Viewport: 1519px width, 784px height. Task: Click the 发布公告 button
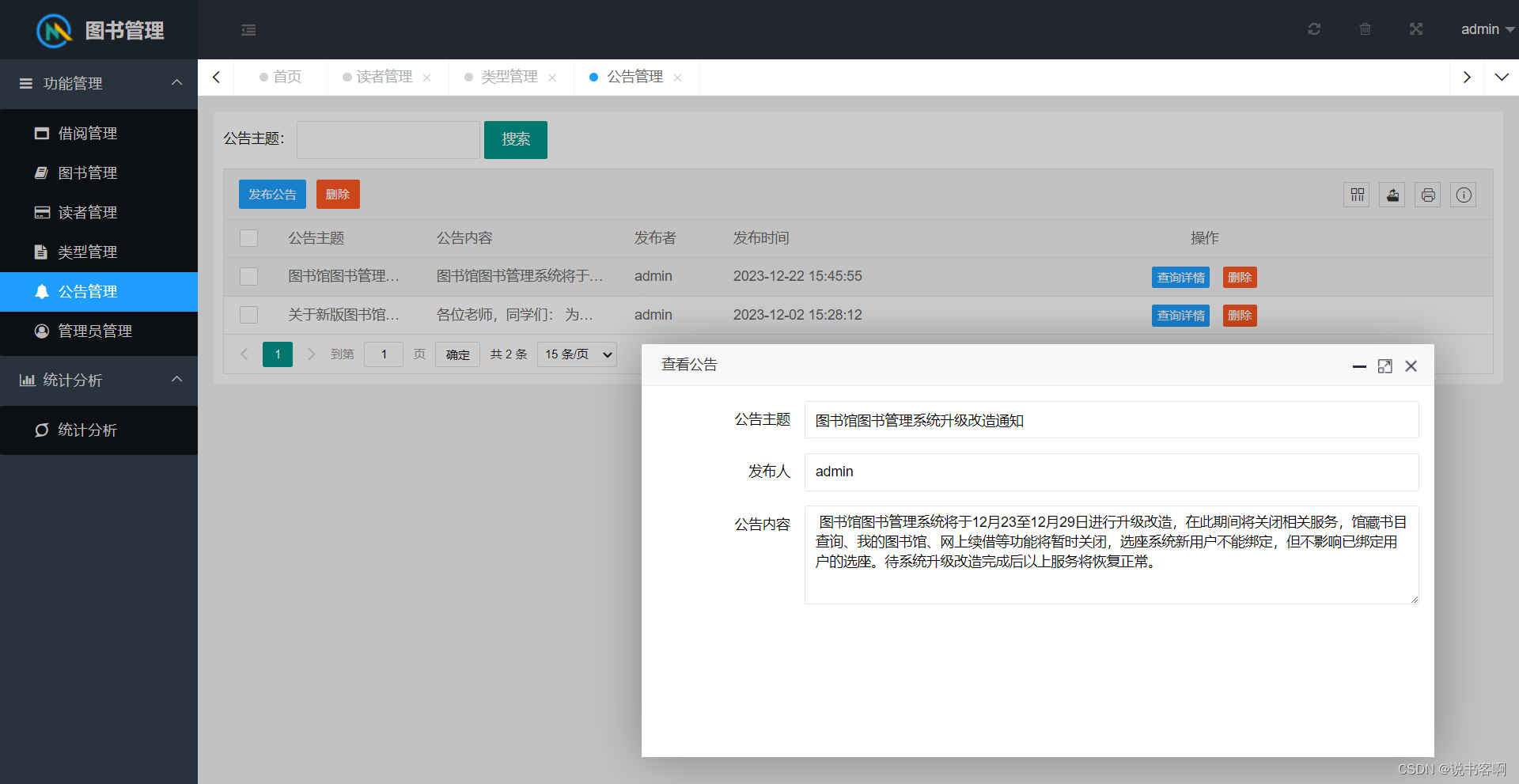(x=272, y=195)
